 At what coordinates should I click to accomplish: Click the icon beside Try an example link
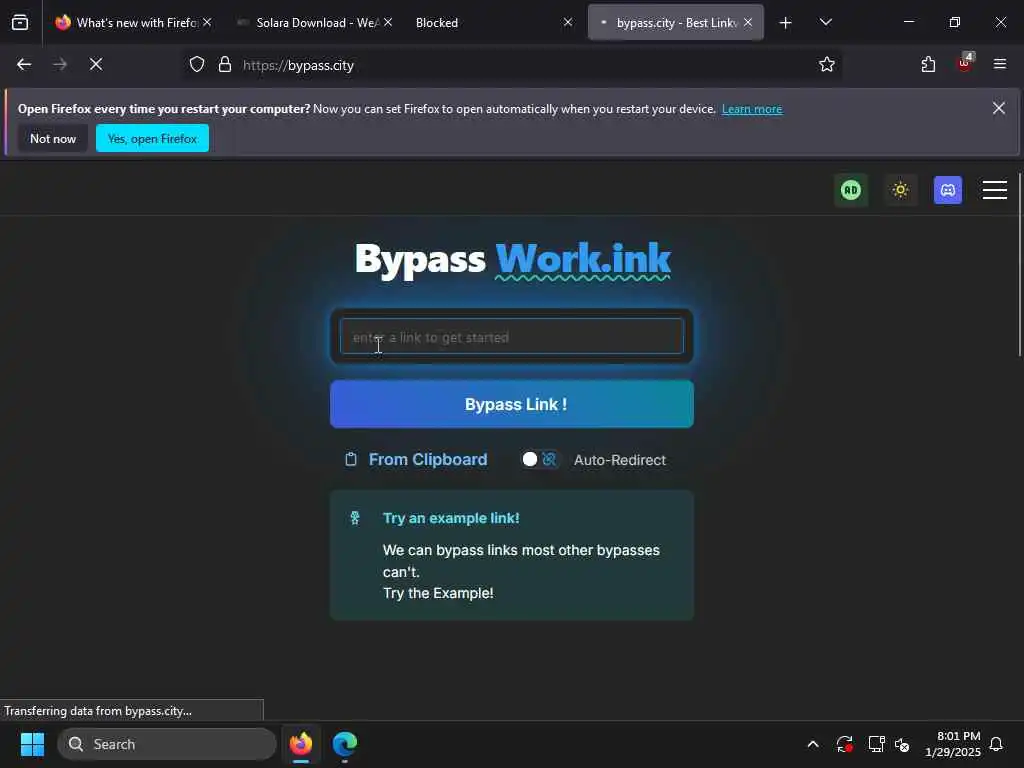pos(355,519)
